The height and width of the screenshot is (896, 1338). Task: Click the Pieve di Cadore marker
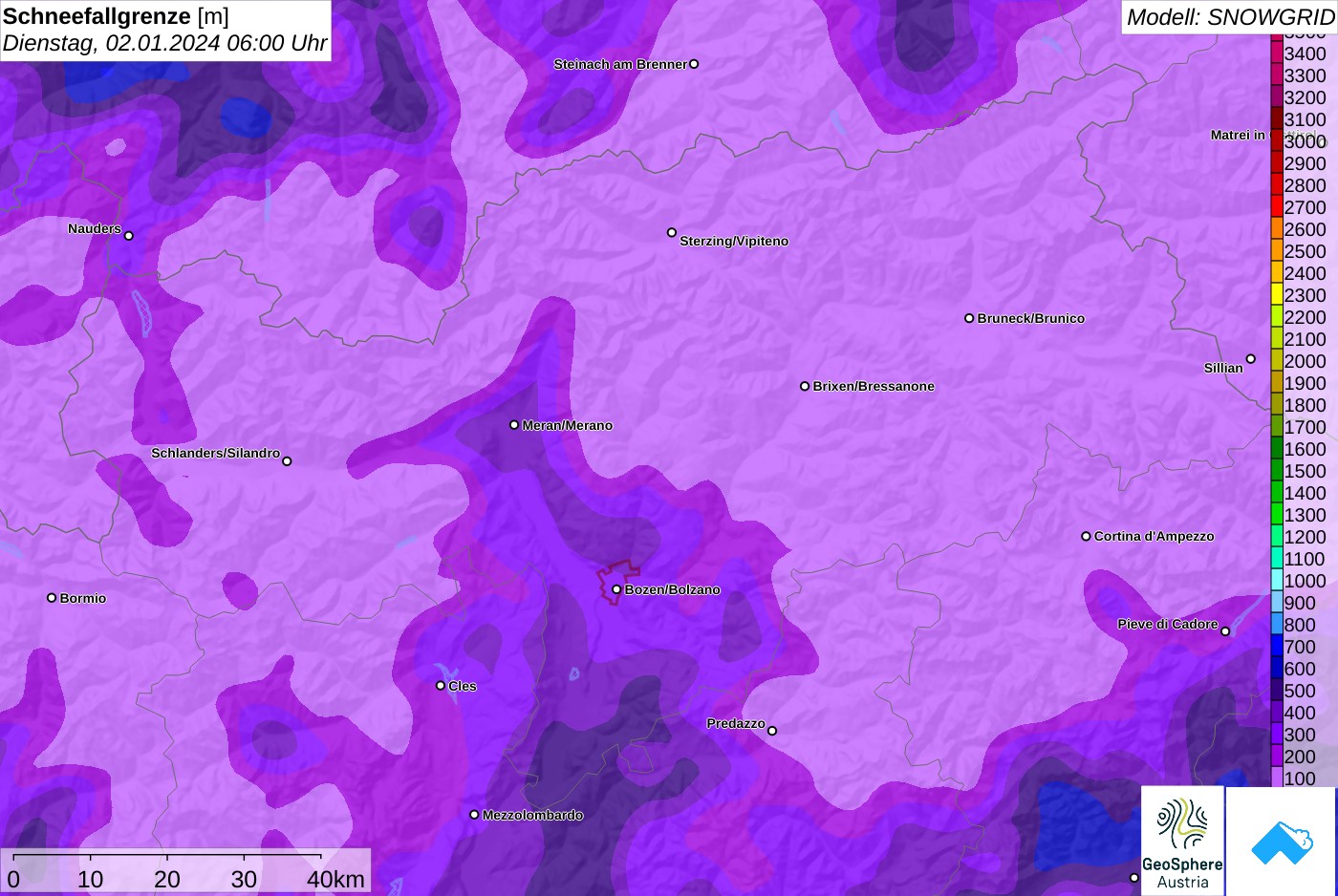(x=1225, y=631)
